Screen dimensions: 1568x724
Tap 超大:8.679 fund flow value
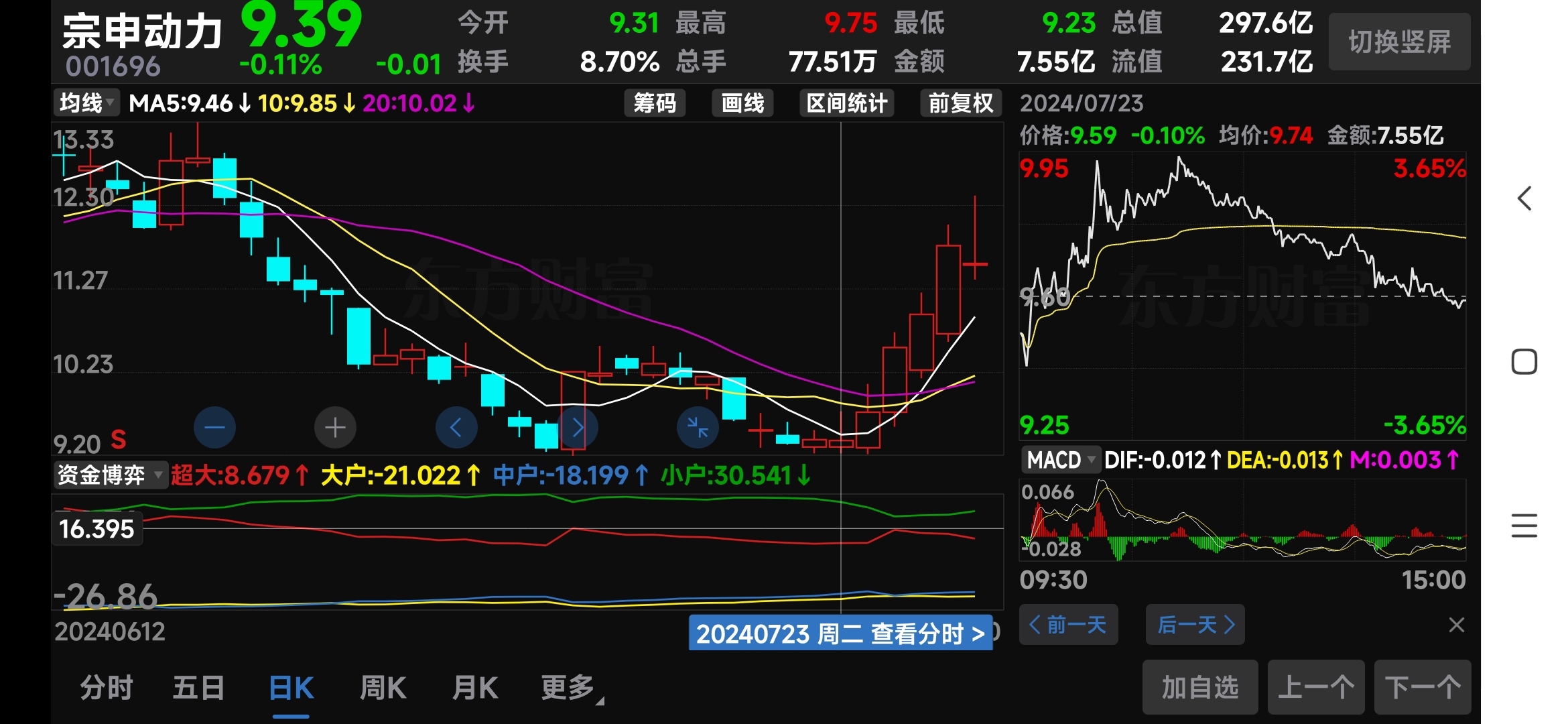point(239,475)
